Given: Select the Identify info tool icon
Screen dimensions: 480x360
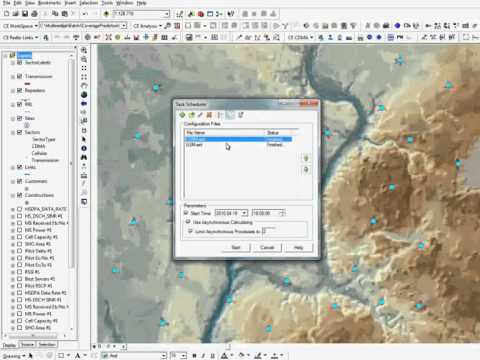Looking at the screenshot, I should point(84,148).
